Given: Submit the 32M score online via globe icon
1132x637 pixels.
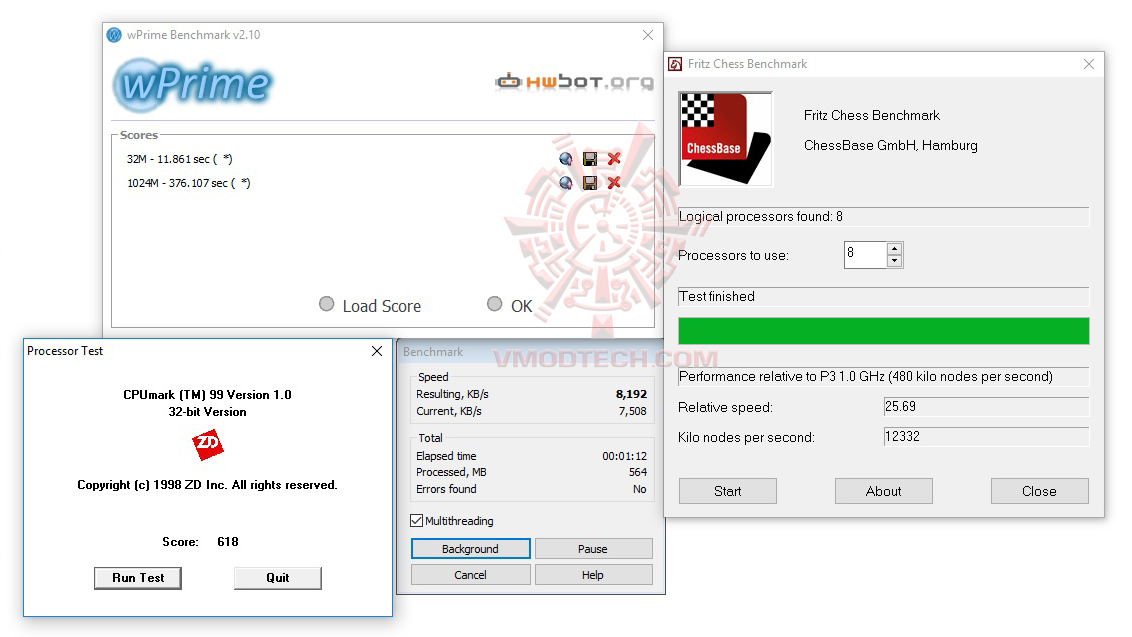Looking at the screenshot, I should point(565,159).
